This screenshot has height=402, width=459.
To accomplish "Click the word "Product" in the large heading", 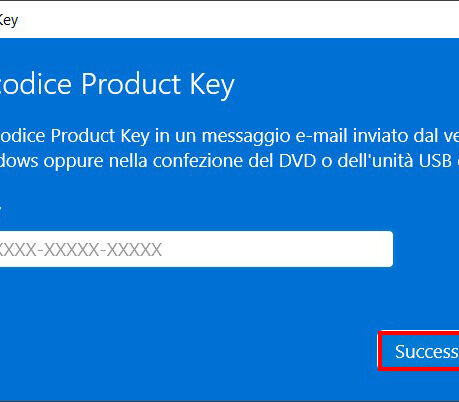I will point(131,83).
